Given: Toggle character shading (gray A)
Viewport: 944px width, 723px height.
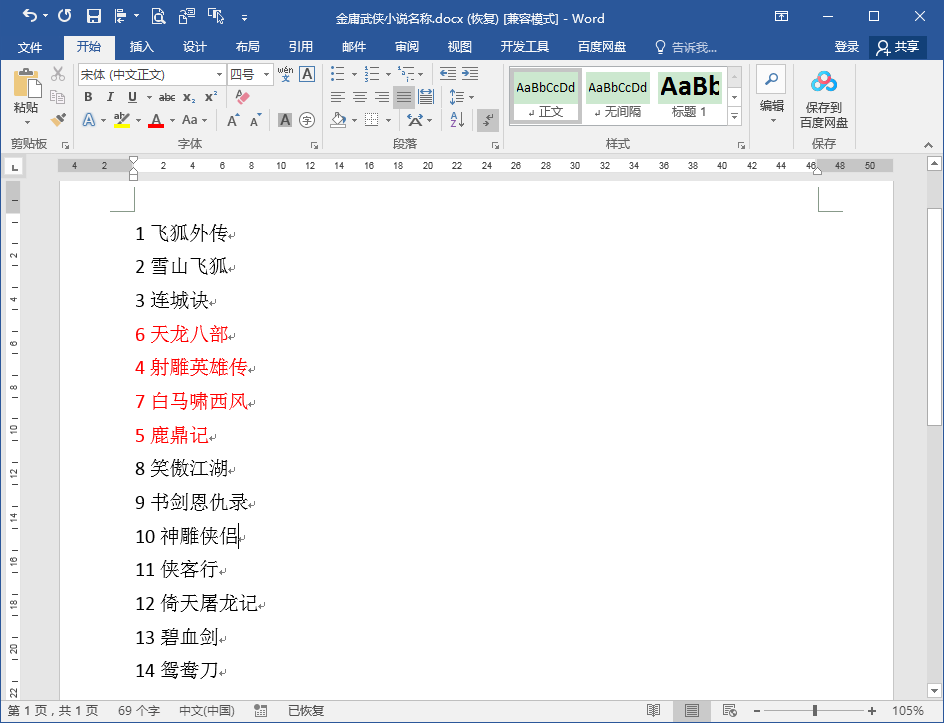Looking at the screenshot, I should 285,120.
